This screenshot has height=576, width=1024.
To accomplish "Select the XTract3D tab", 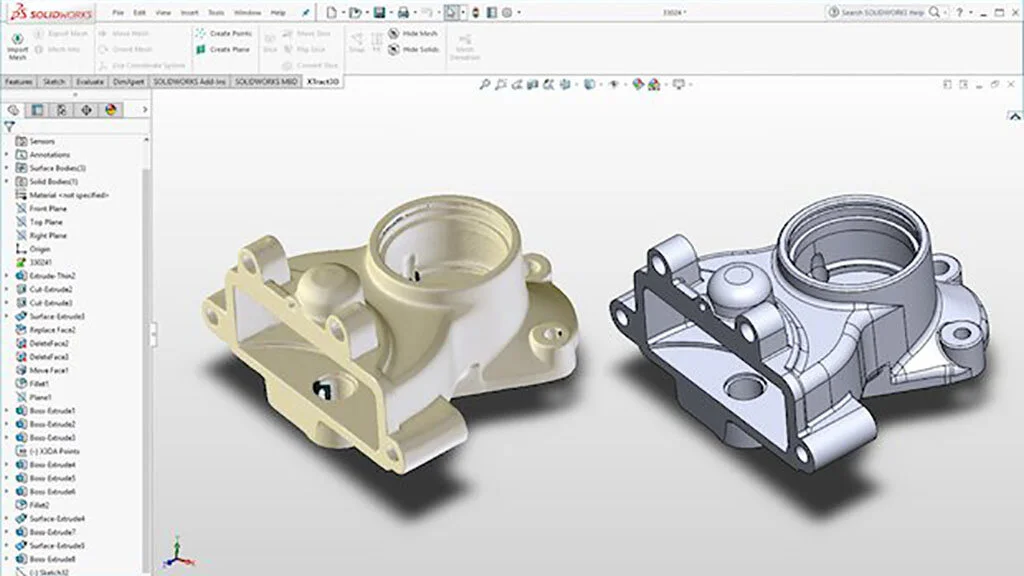I will pyautogui.click(x=323, y=82).
